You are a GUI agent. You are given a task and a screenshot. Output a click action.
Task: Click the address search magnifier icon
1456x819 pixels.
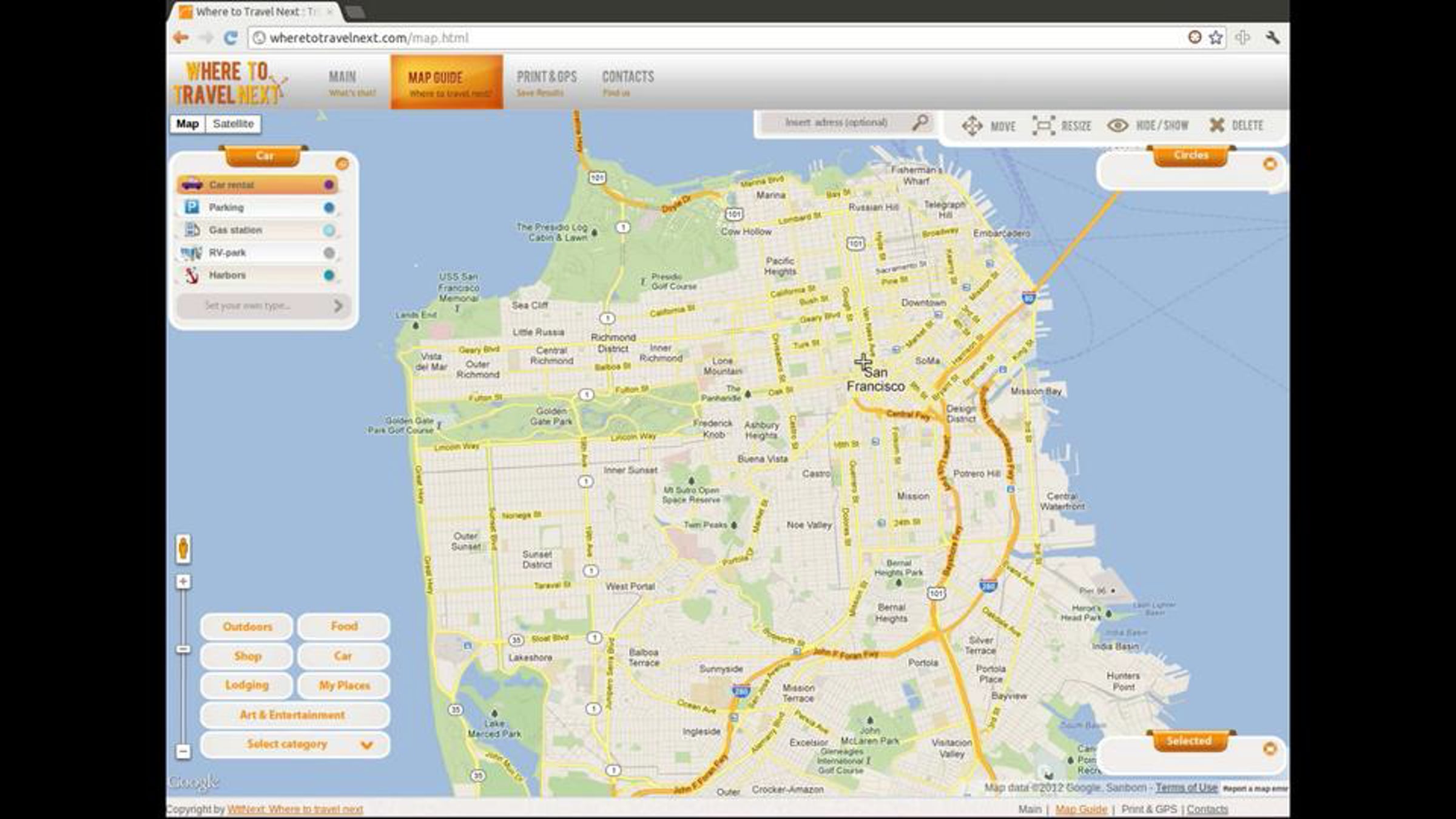pos(920,122)
